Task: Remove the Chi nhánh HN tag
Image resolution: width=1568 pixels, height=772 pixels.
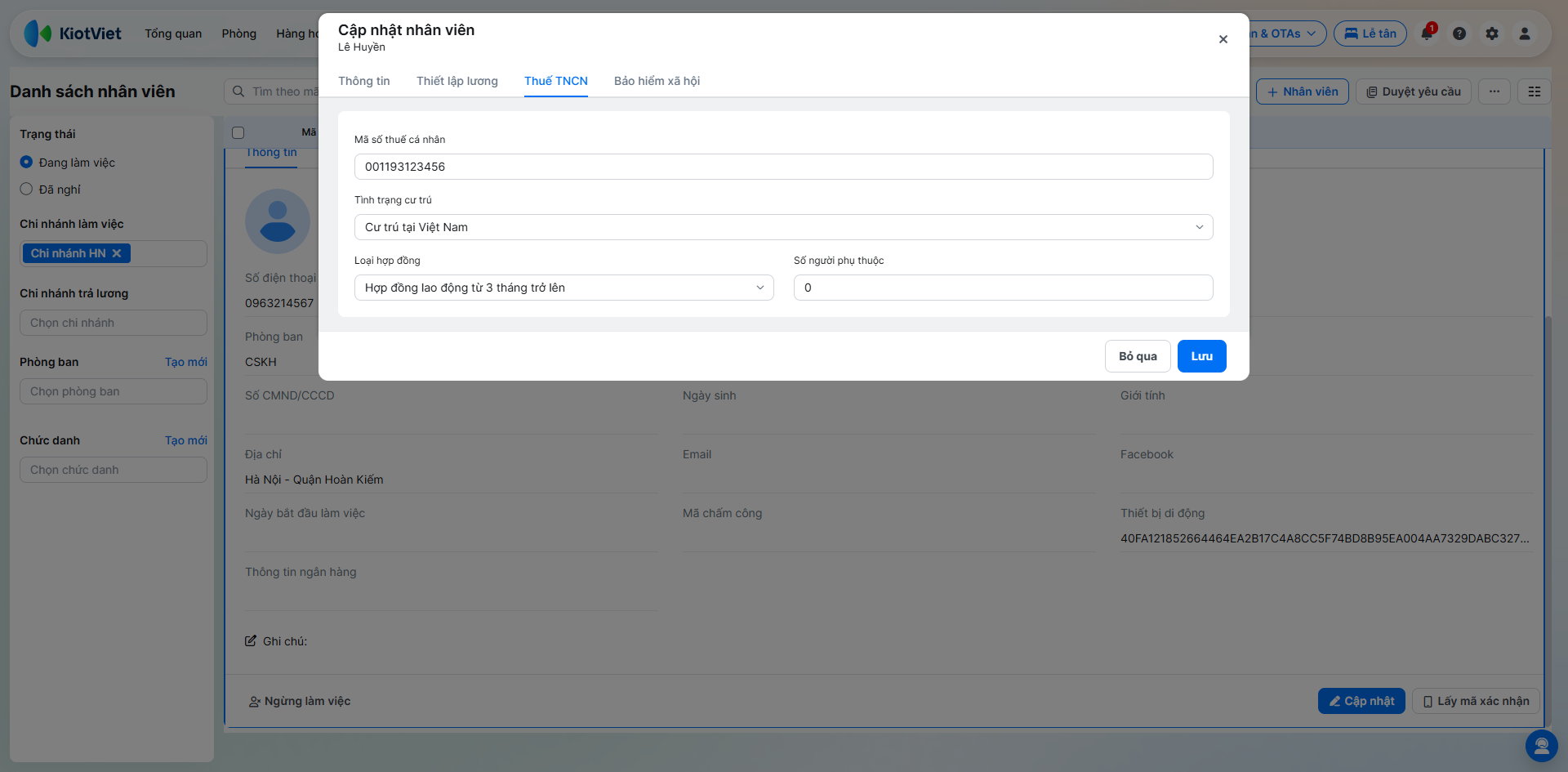Action: tap(117, 253)
